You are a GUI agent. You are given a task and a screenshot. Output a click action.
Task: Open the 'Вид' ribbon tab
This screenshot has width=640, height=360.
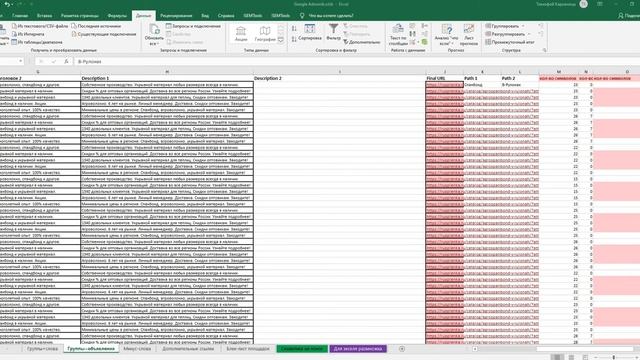pos(205,16)
